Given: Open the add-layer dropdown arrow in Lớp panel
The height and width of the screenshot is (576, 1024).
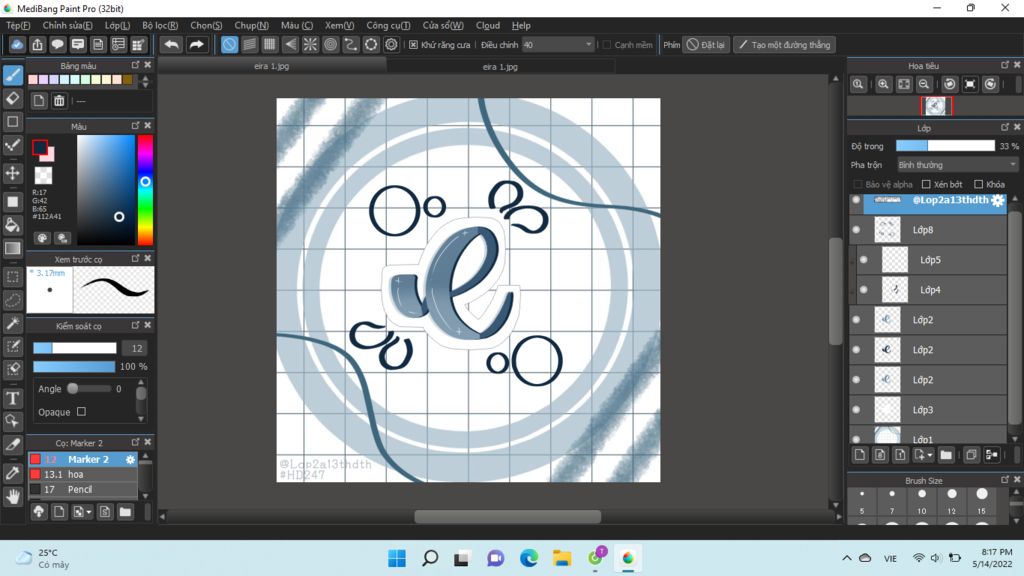Looking at the screenshot, I should [929, 455].
